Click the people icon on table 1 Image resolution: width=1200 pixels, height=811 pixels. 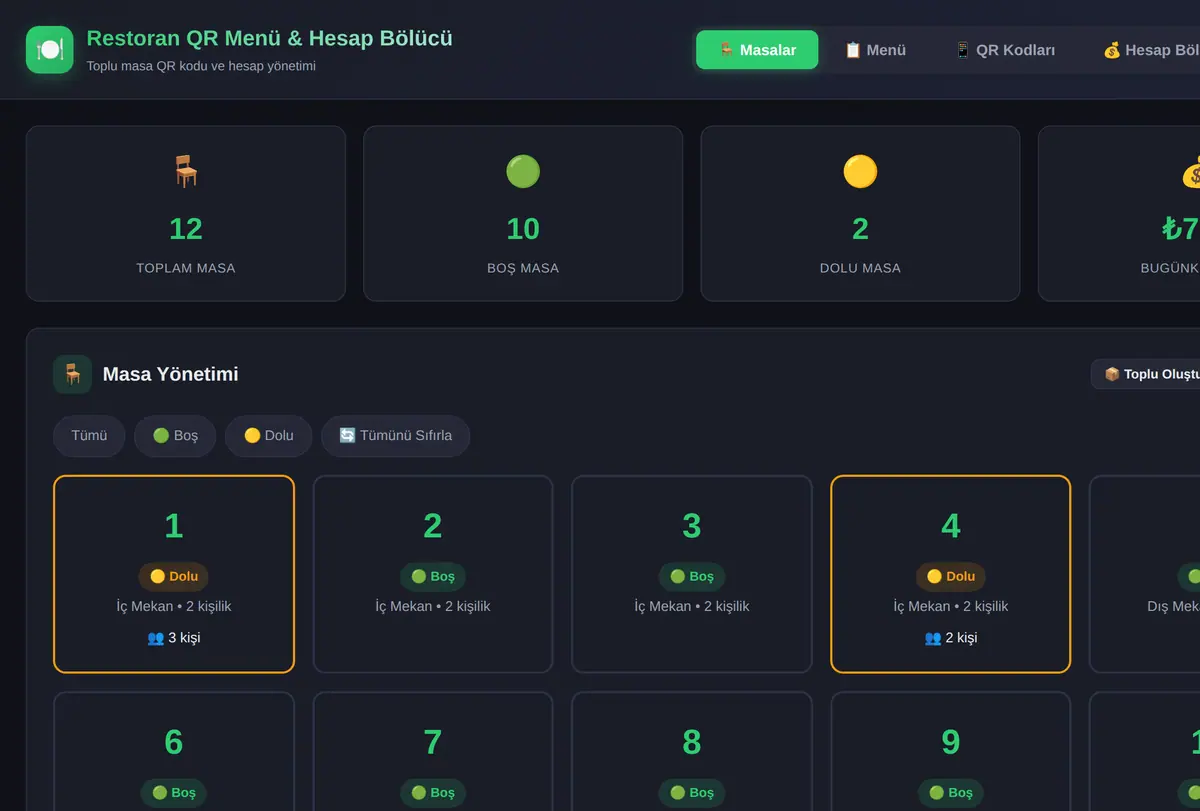click(155, 637)
